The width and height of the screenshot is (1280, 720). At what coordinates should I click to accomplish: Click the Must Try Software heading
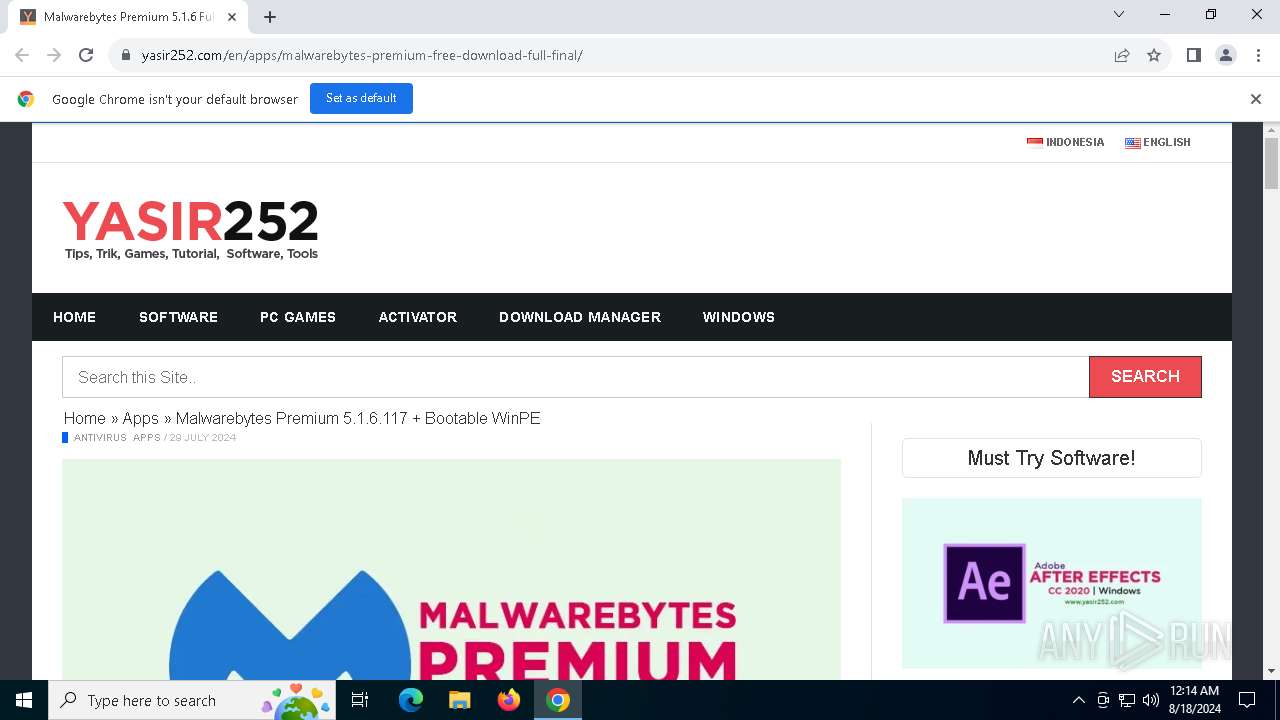point(1052,458)
